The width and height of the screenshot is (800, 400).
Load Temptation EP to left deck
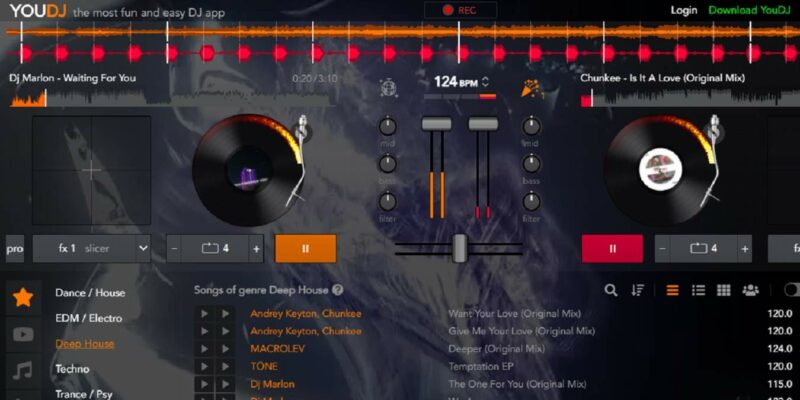pyautogui.click(x=204, y=366)
